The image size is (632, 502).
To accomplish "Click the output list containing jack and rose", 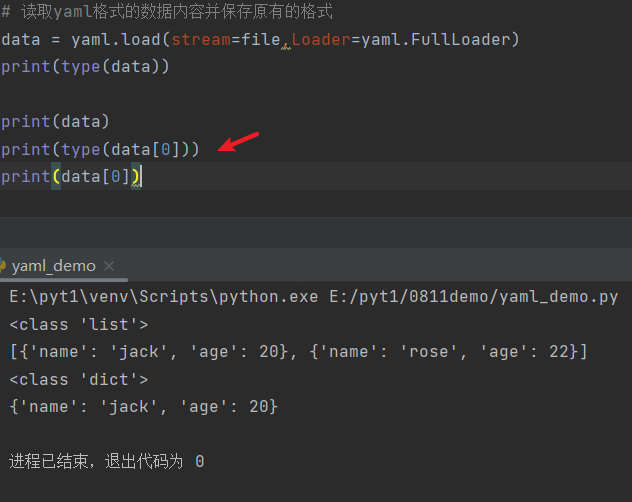I will tap(298, 352).
